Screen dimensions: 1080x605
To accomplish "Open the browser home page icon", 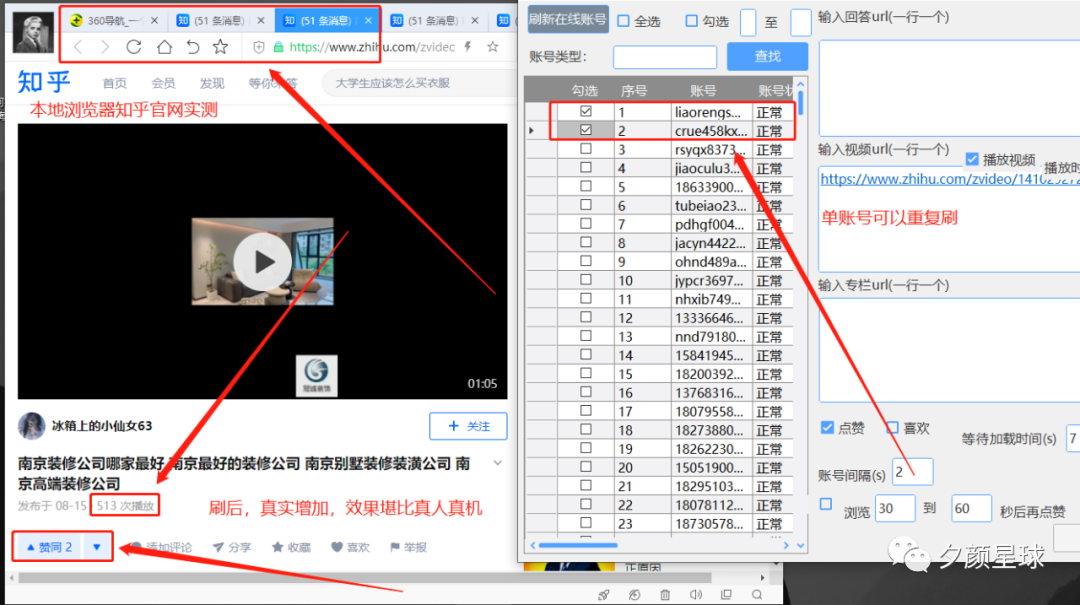I will tap(164, 47).
